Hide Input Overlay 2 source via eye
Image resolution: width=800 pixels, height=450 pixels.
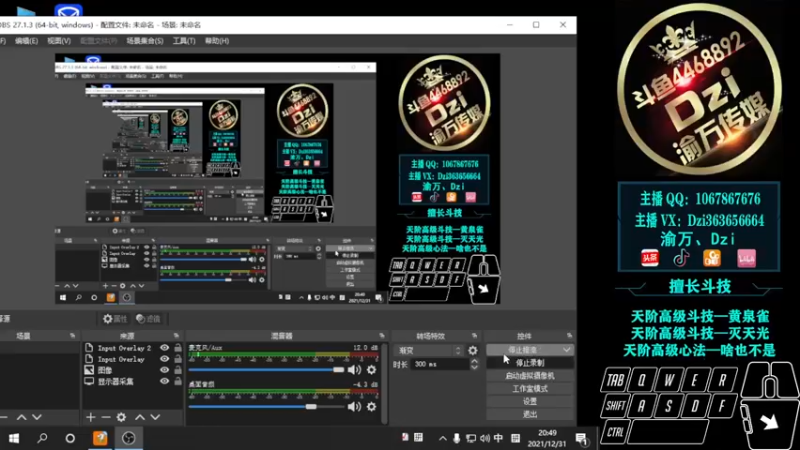tap(164, 348)
